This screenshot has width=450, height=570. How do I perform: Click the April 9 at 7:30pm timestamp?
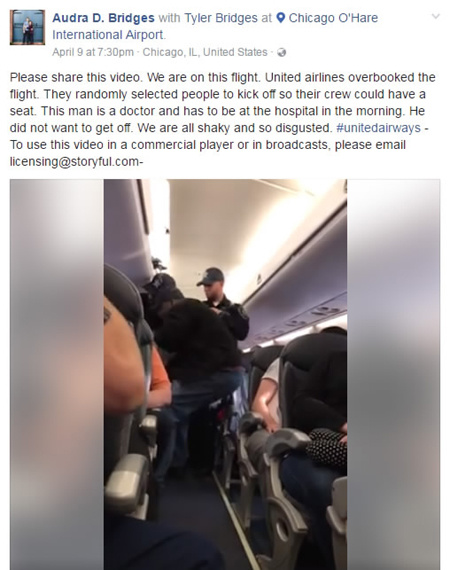click(x=93, y=52)
